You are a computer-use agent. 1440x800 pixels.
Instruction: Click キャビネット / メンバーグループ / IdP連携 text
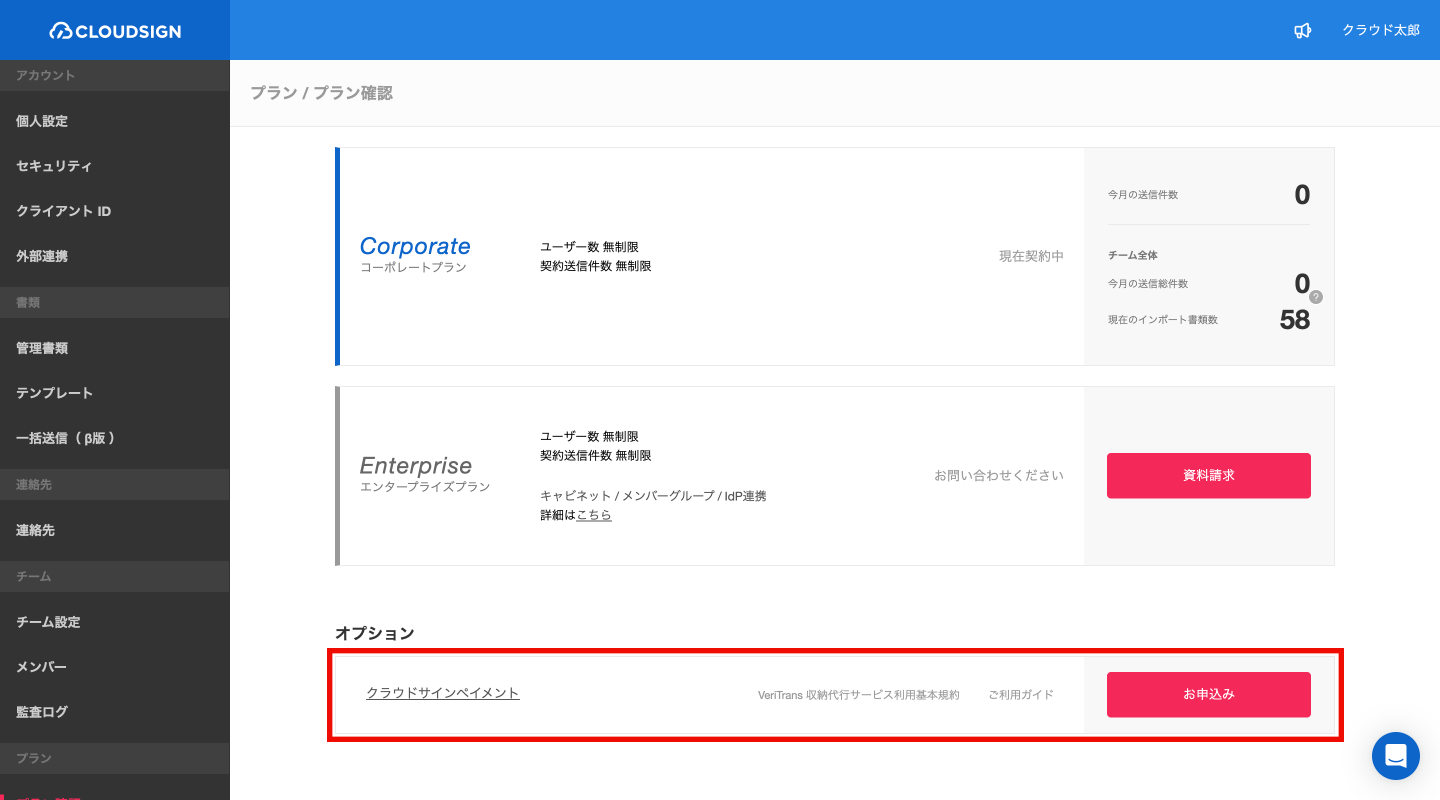click(653, 496)
